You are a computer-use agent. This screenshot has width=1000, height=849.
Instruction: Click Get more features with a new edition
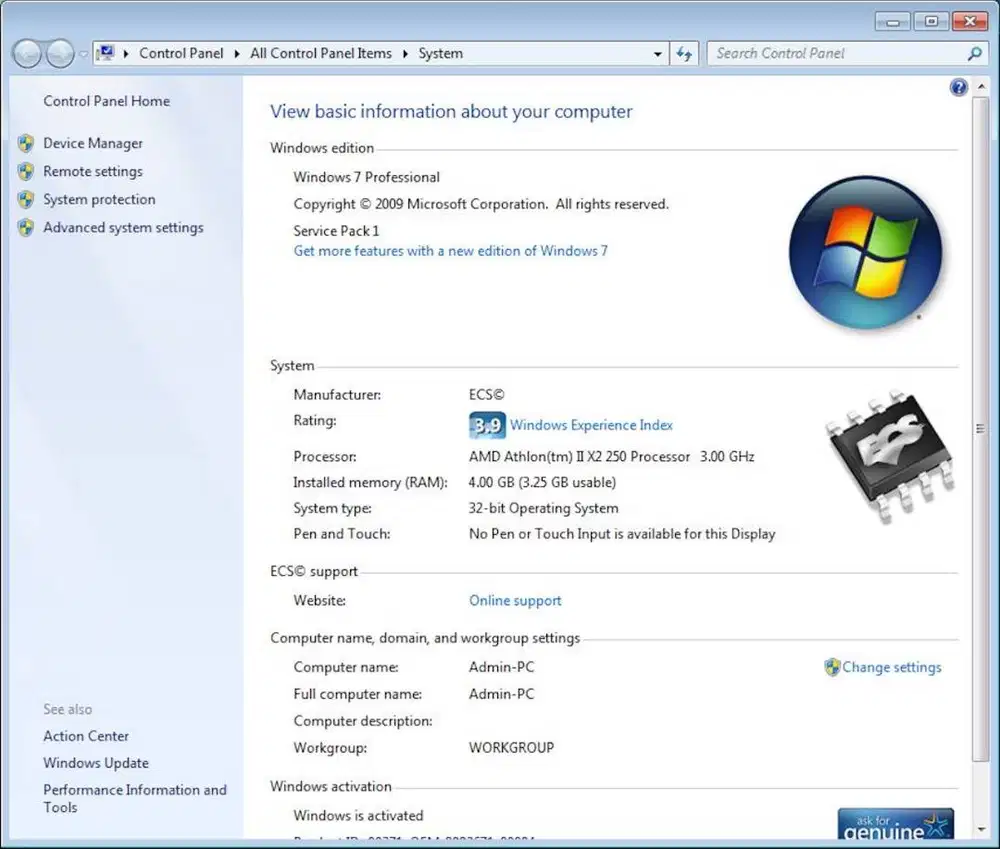pyautogui.click(x=450, y=251)
